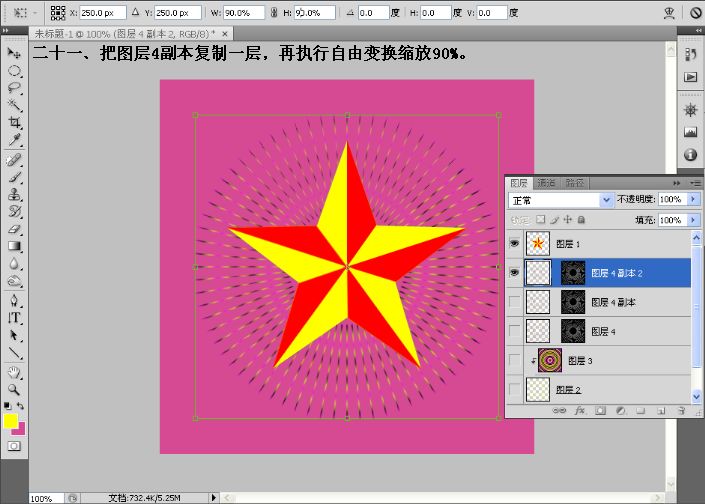Switch to warp mode

(x=669, y=13)
